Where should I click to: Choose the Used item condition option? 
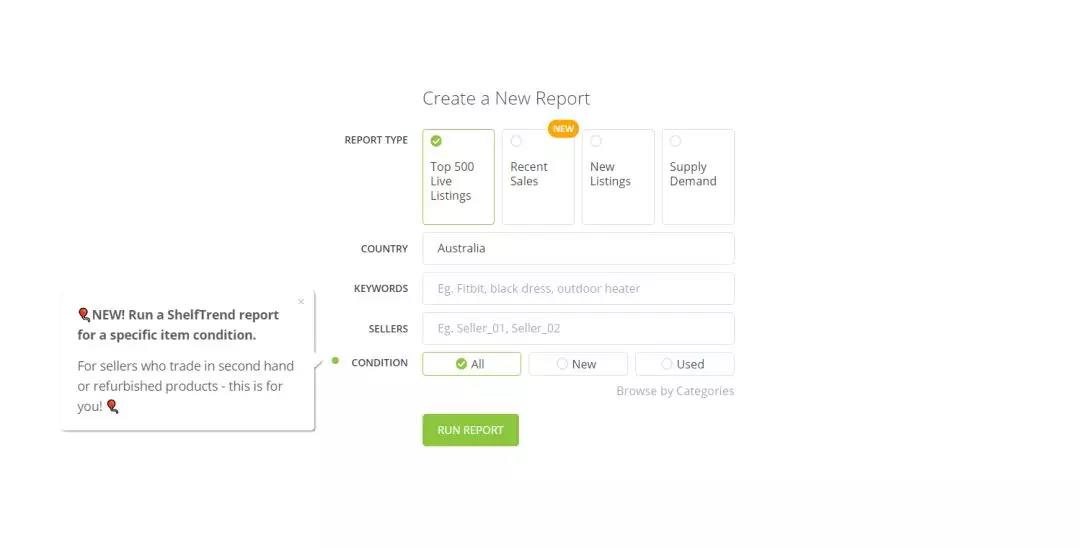tap(685, 364)
